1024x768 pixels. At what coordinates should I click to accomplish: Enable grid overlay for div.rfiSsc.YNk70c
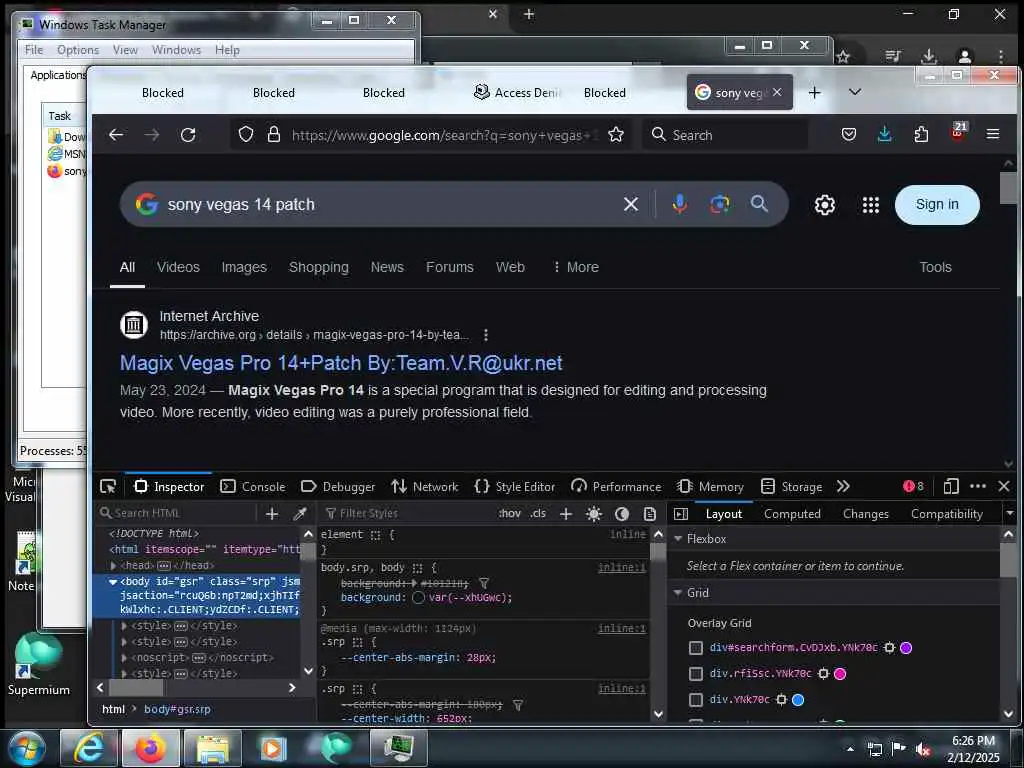pyautogui.click(x=696, y=673)
